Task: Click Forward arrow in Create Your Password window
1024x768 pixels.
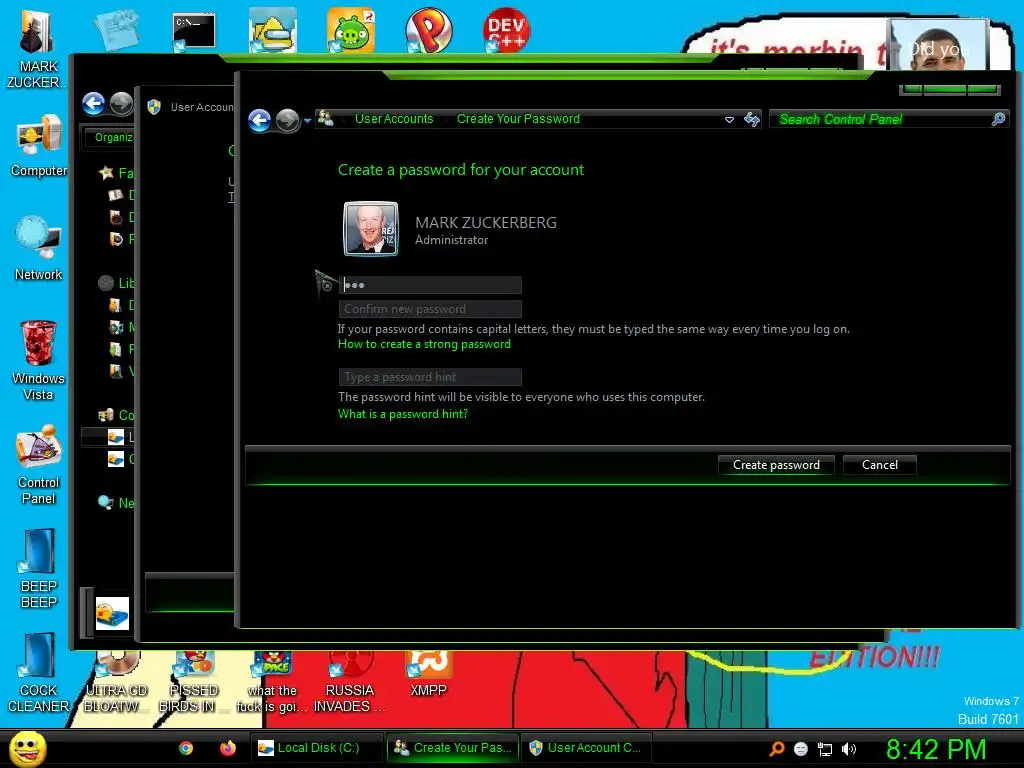Action: point(287,120)
